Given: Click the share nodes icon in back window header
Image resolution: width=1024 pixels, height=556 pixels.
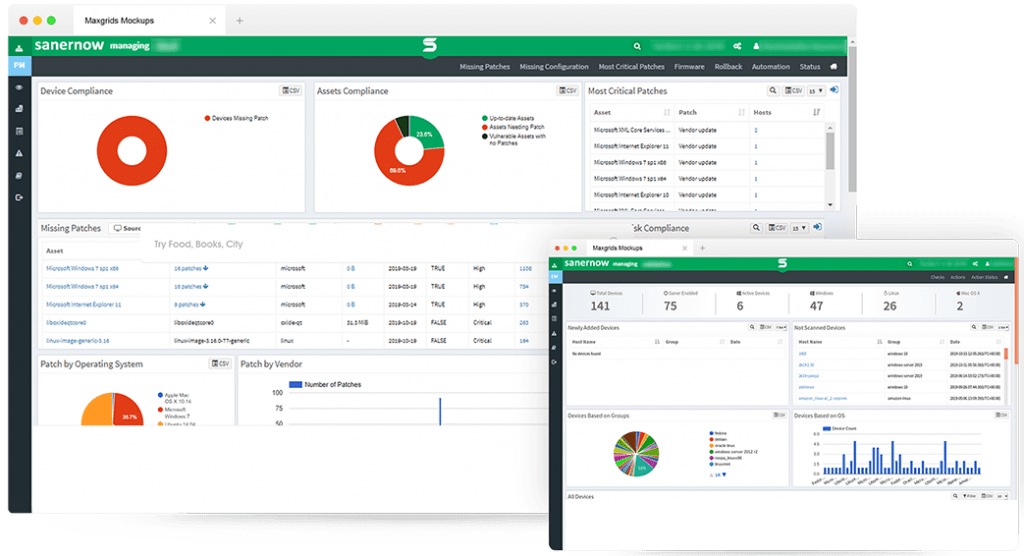Looking at the screenshot, I should coord(737,46).
